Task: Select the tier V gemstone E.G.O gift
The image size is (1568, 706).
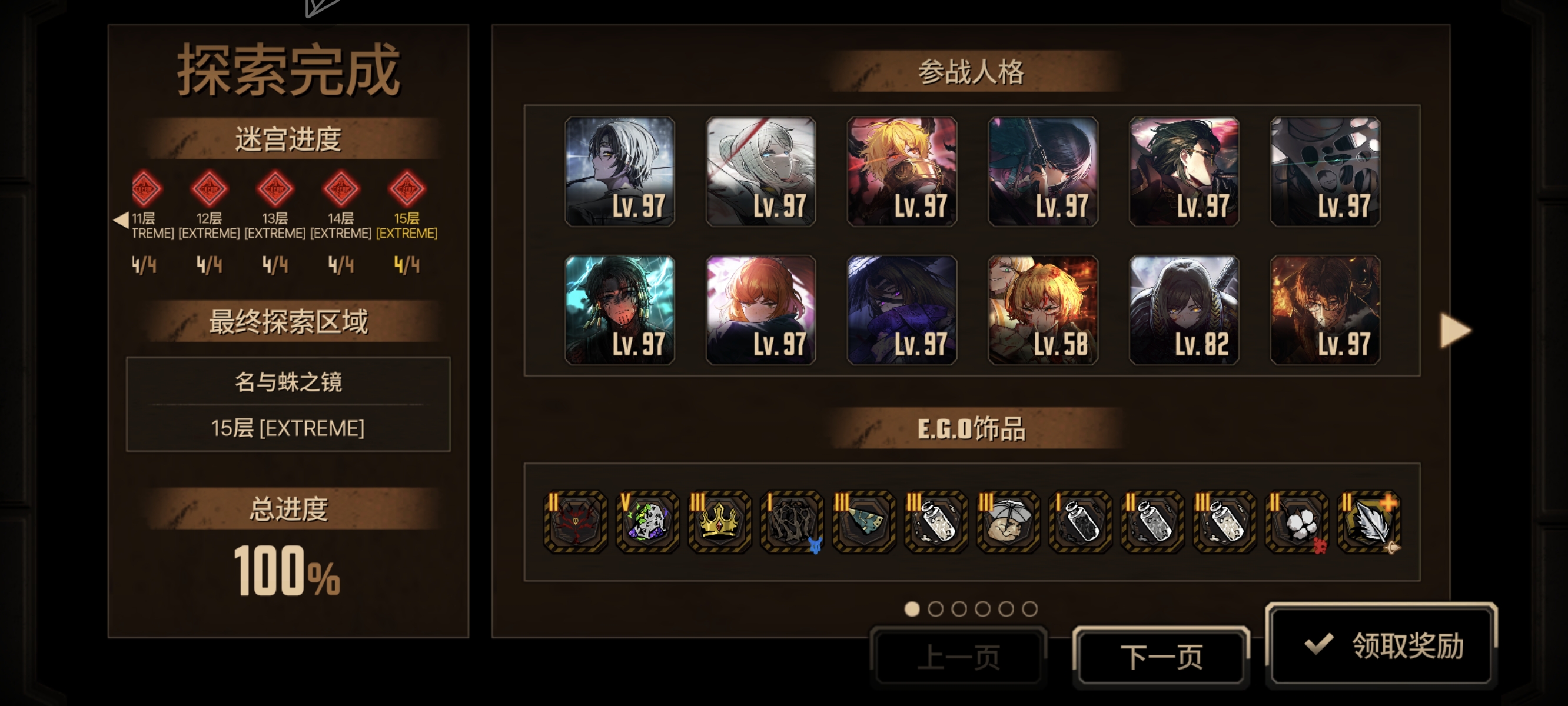Action: 647,522
